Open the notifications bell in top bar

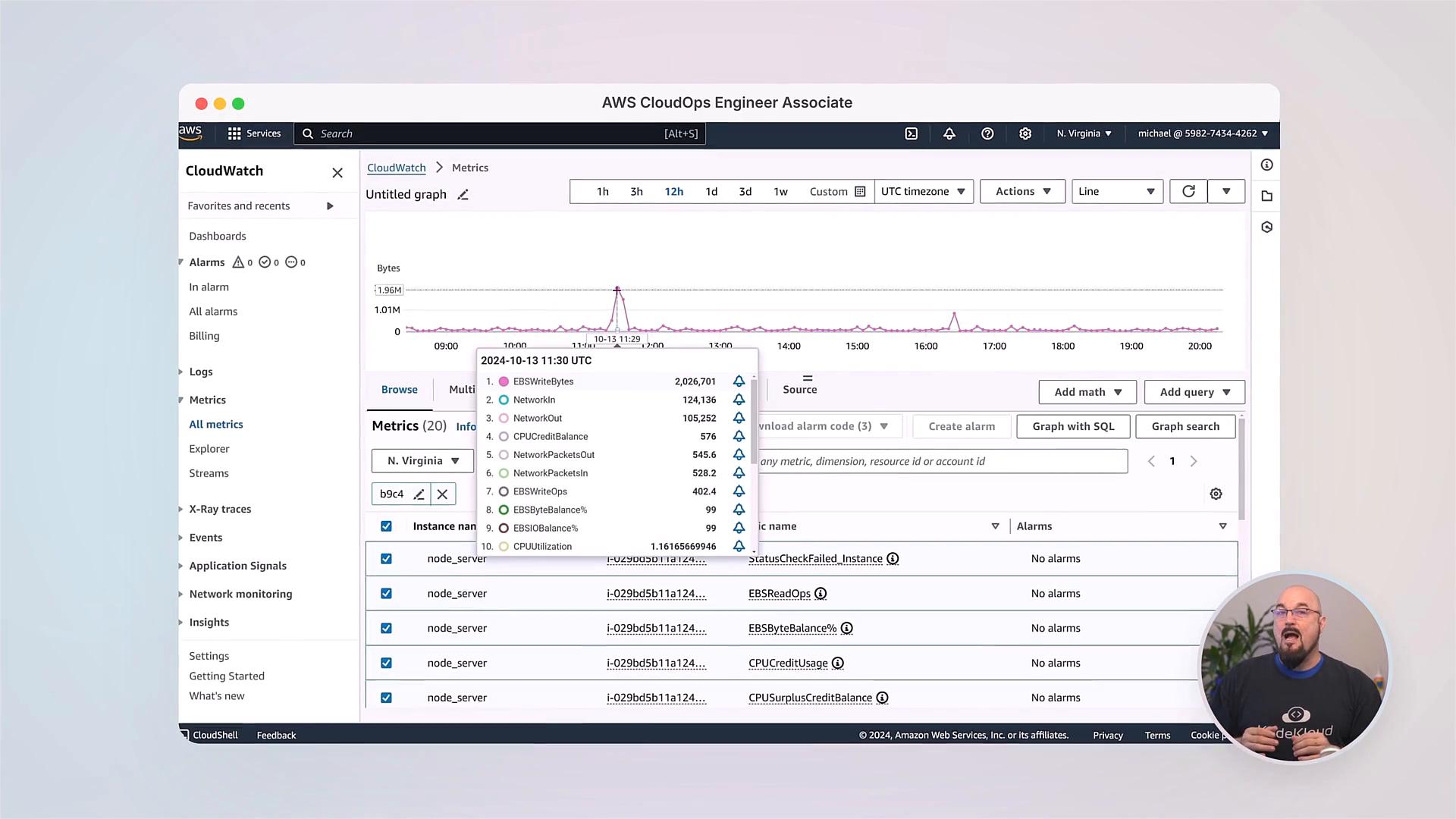(x=949, y=133)
